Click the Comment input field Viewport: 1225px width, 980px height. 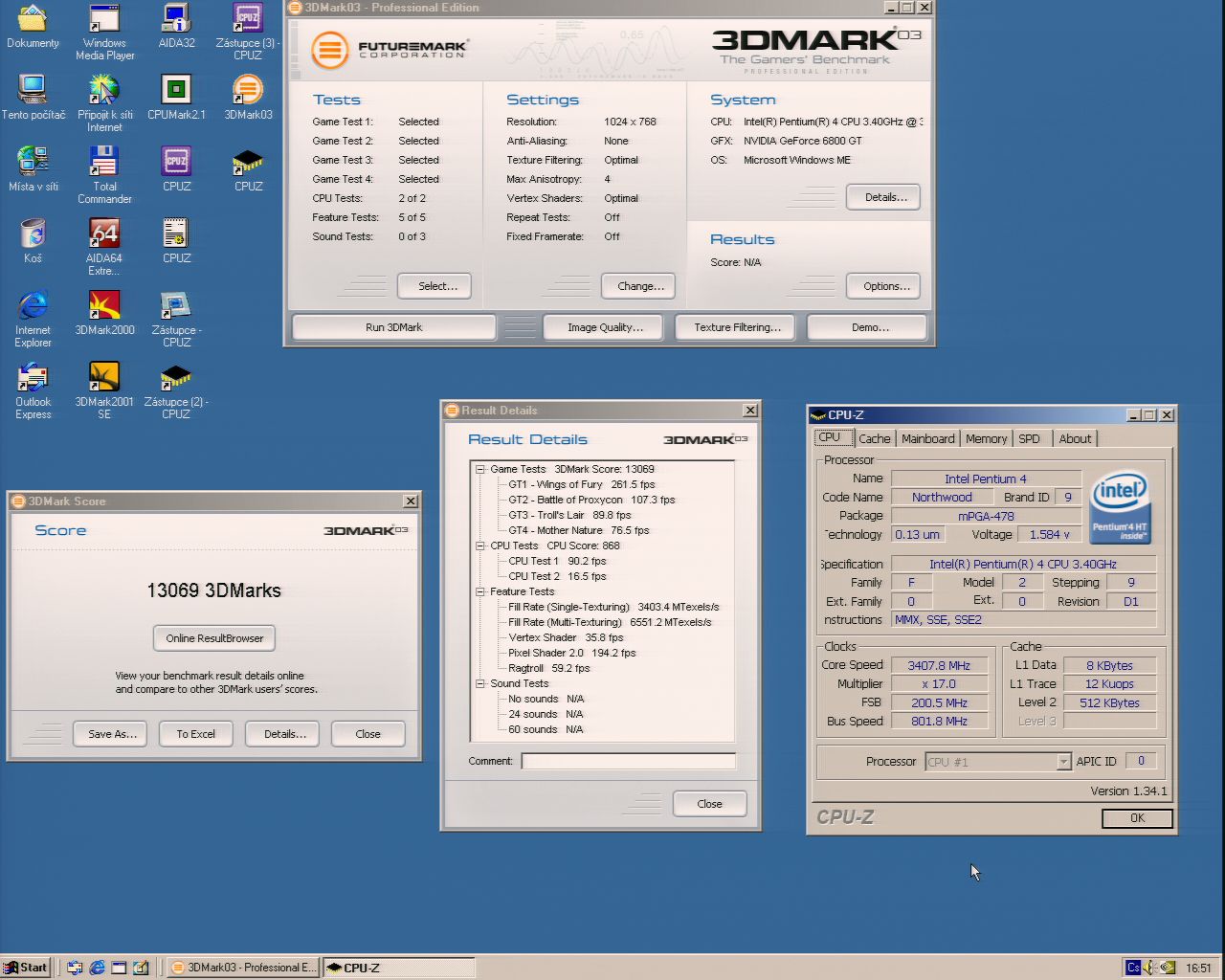628,762
